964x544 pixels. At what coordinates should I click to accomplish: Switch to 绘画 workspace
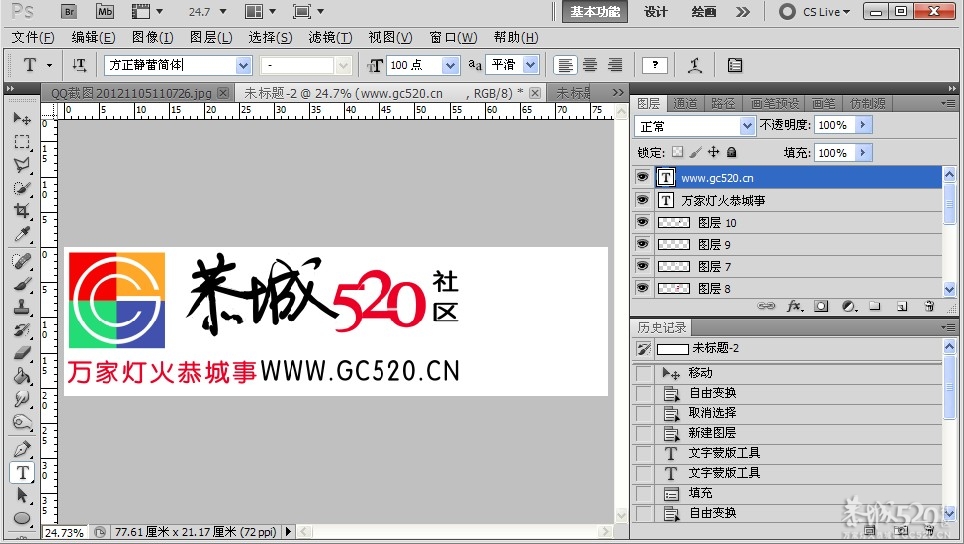(x=703, y=12)
